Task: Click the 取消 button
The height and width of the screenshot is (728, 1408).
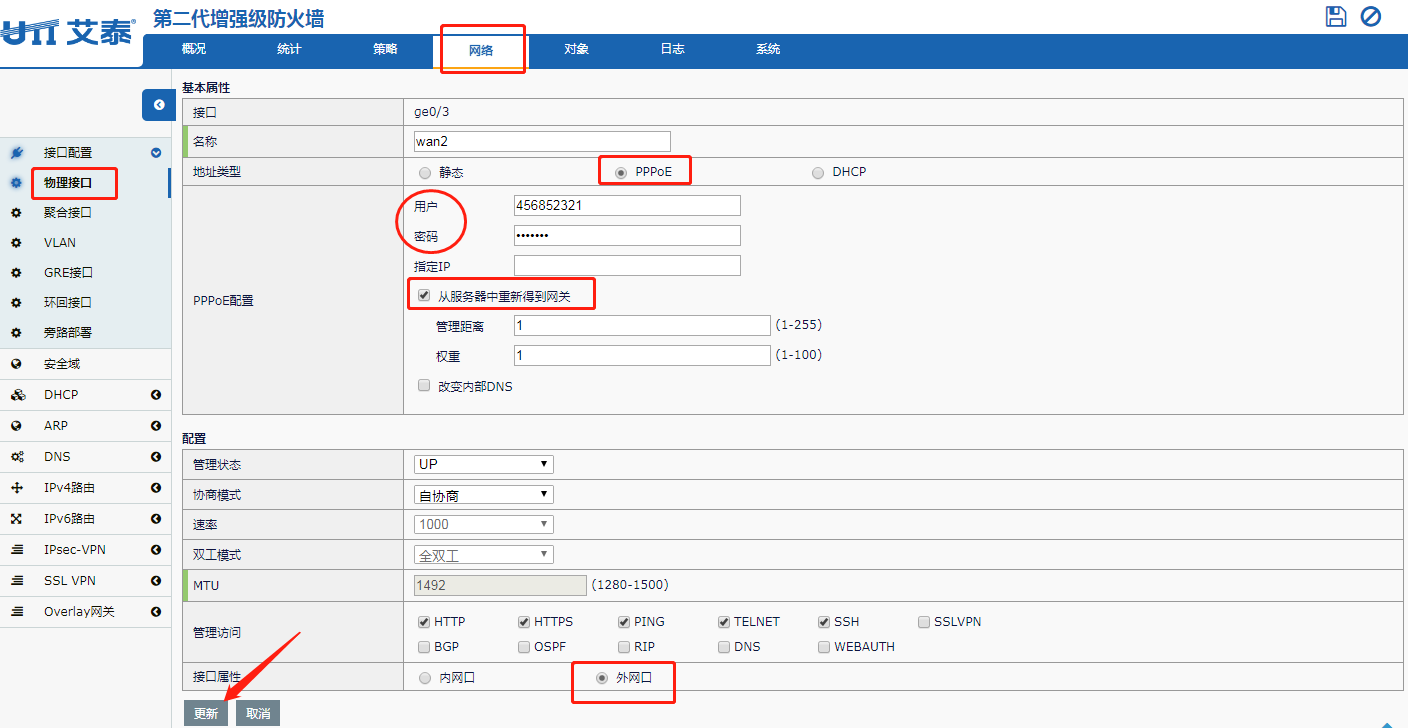Action: (258, 714)
